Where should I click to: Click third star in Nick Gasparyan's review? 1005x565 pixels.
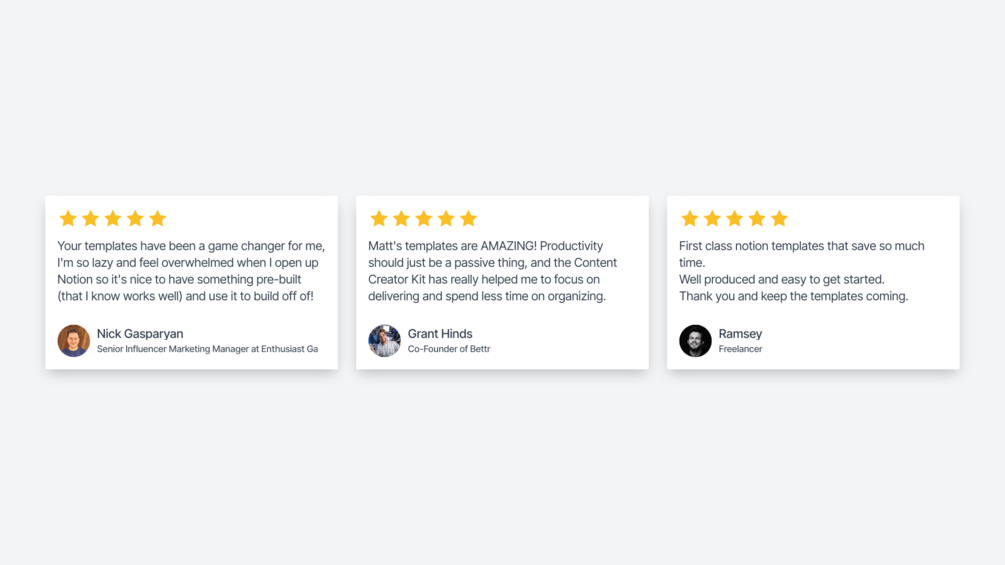tap(113, 218)
